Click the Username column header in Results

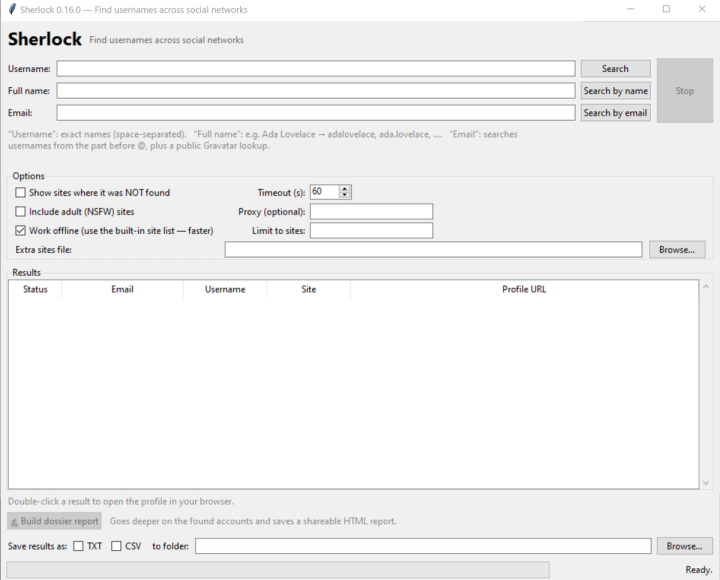[x=225, y=289]
